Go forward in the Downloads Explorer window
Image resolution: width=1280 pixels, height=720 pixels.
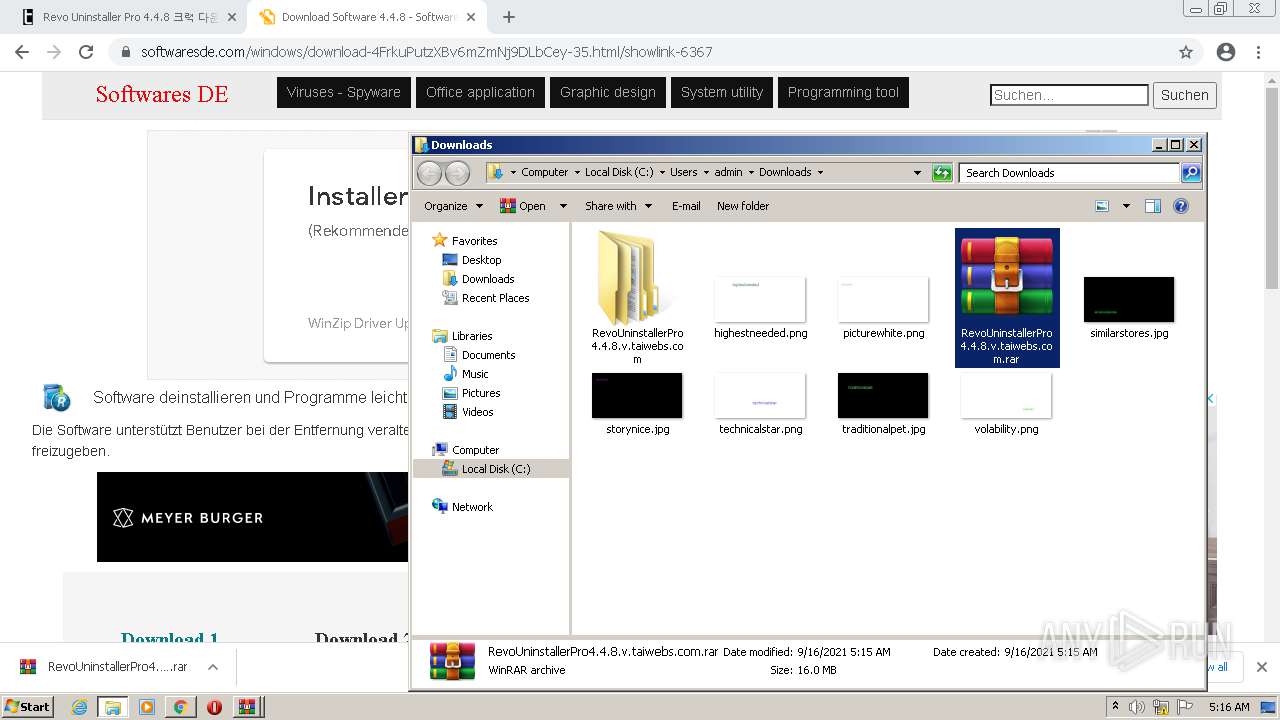click(x=457, y=173)
